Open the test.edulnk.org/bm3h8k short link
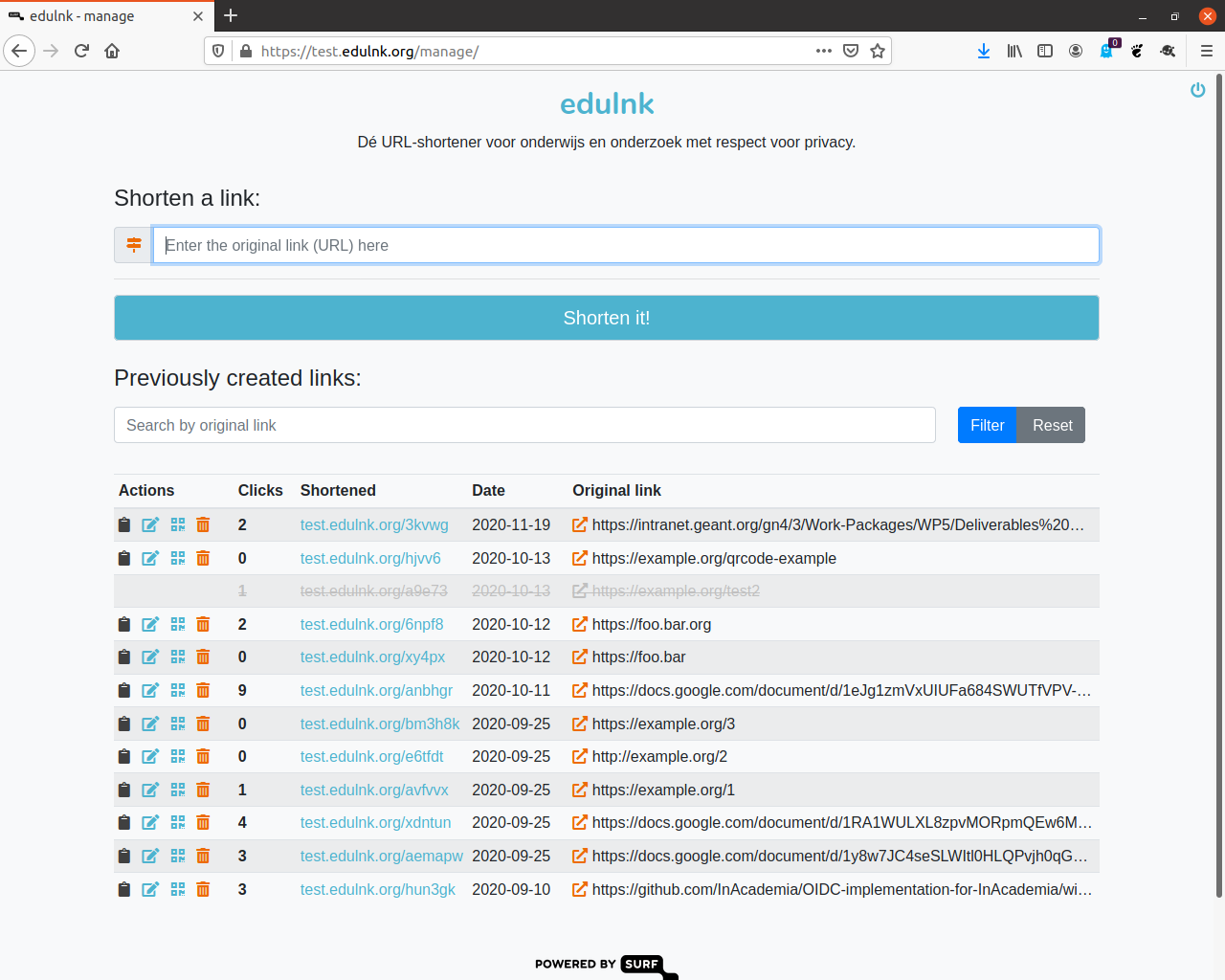 [x=380, y=724]
